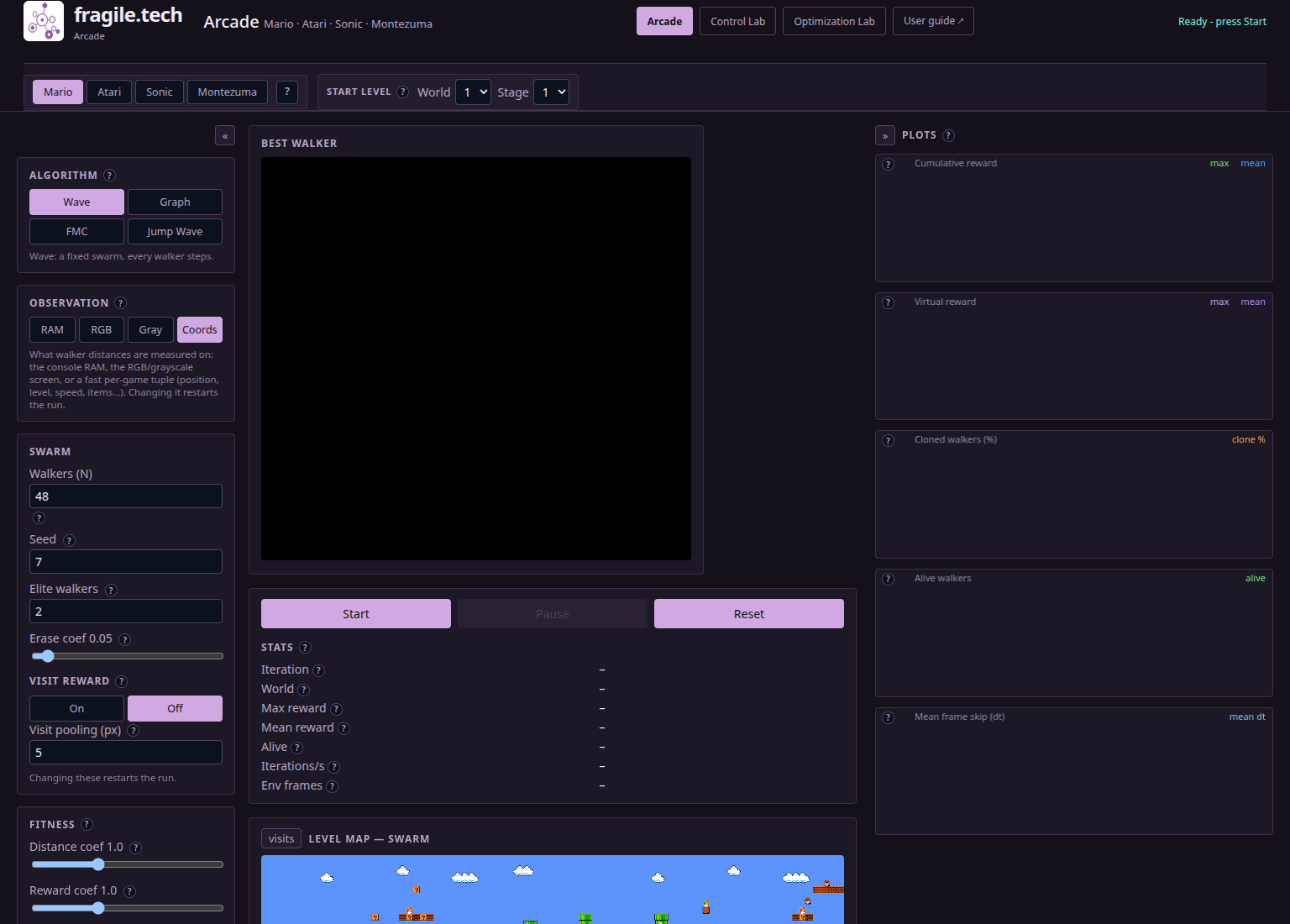Click the Observation help icon
The width and height of the screenshot is (1290, 924).
click(x=120, y=303)
